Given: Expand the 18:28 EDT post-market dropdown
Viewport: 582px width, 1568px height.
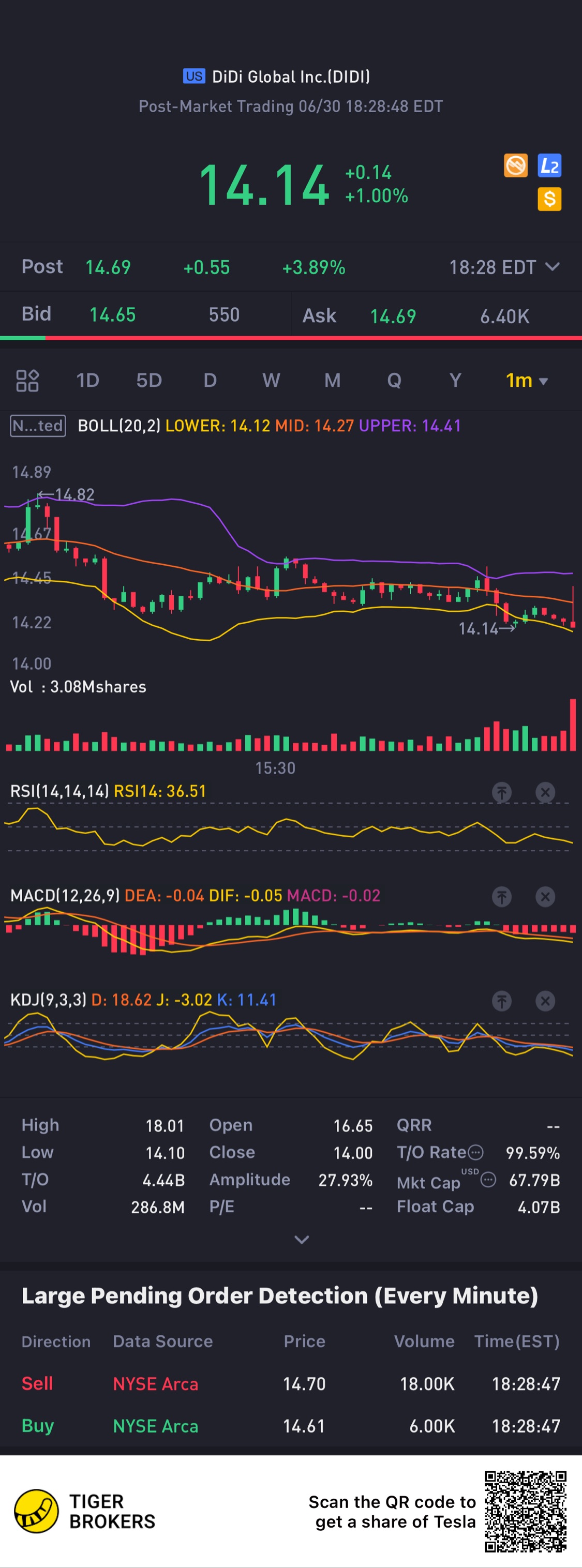Looking at the screenshot, I should [504, 267].
